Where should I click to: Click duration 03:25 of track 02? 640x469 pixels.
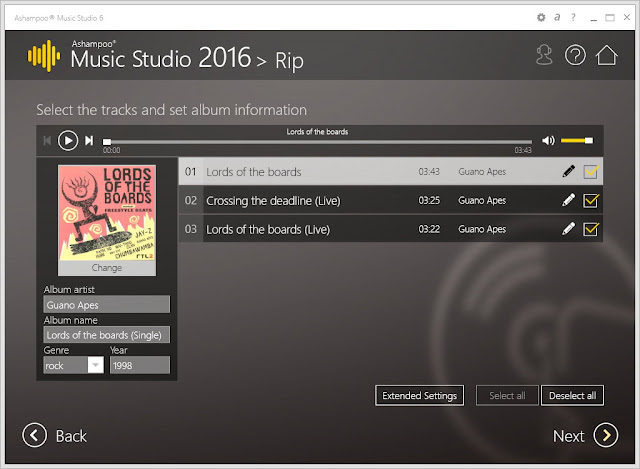pyautogui.click(x=429, y=200)
